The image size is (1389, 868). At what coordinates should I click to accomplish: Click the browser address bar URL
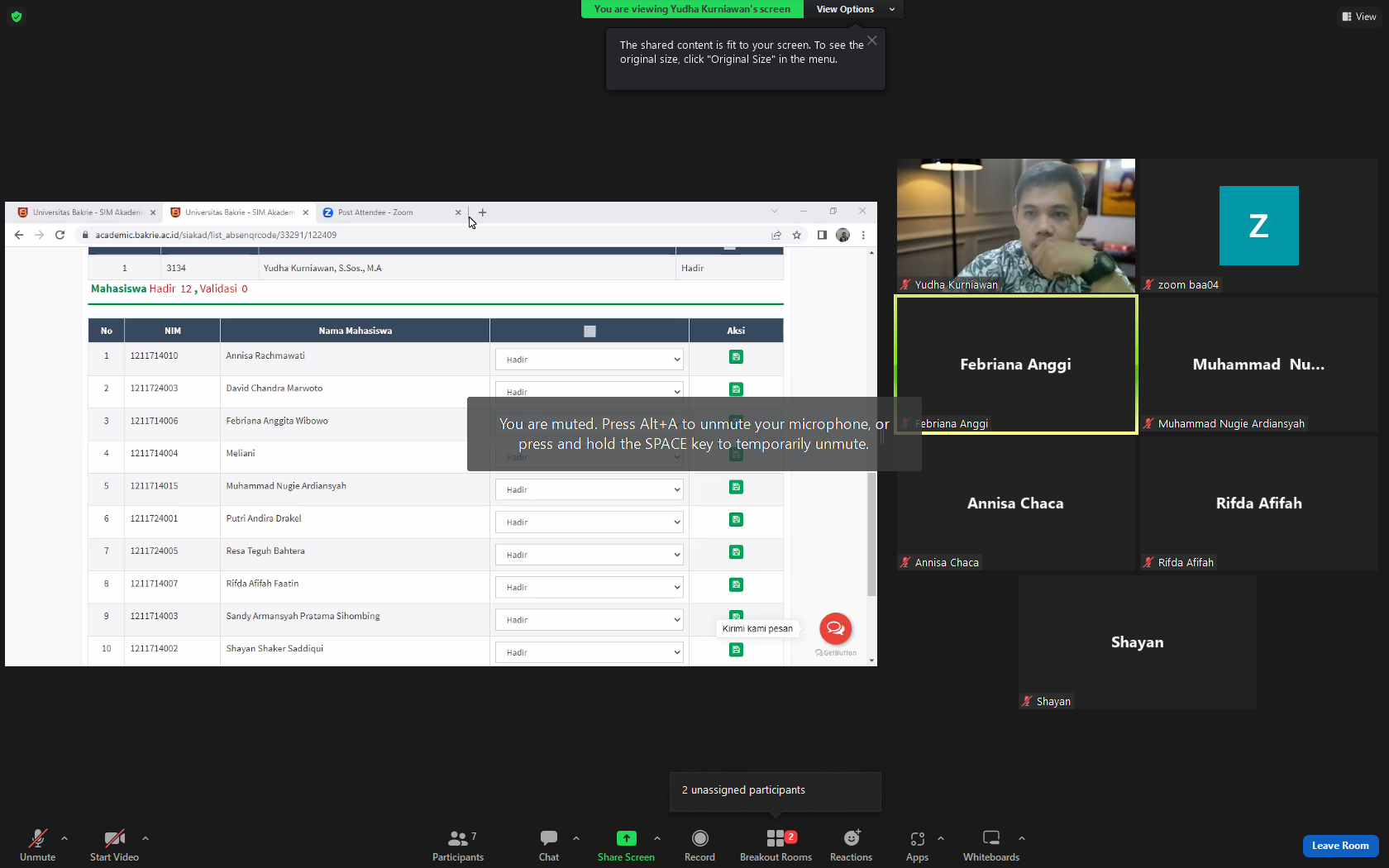point(216,235)
